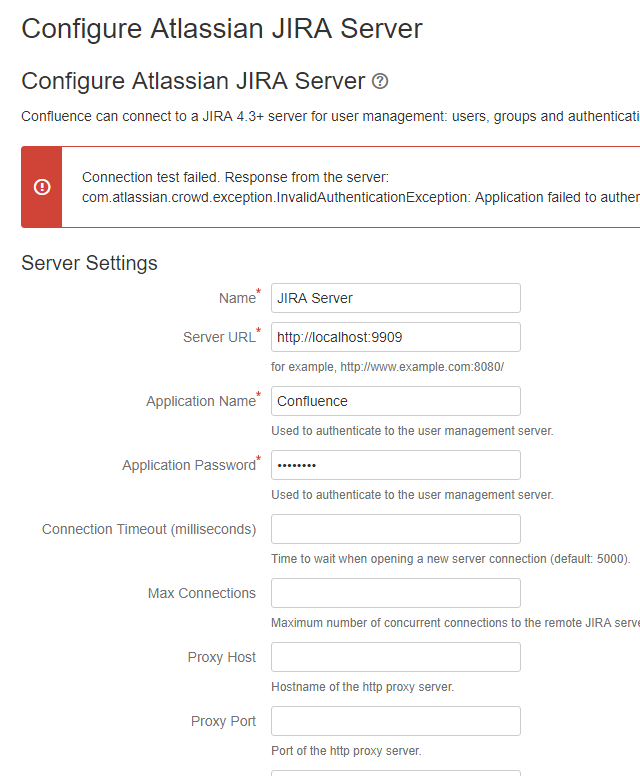Click the Proxy Port label

(223, 721)
